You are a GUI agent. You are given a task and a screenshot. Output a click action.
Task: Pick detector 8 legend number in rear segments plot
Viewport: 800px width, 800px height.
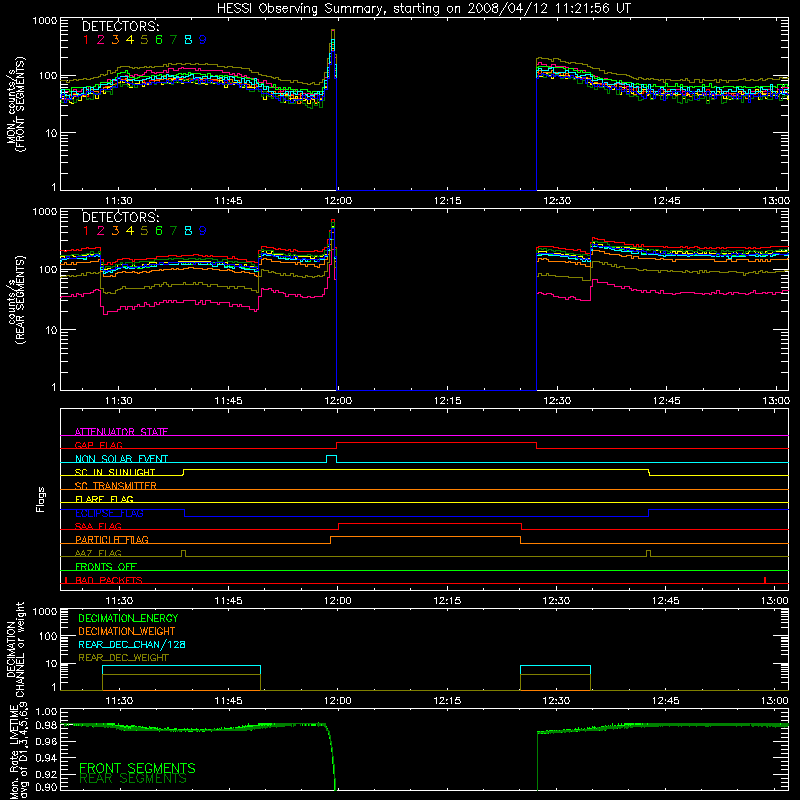tap(188, 231)
